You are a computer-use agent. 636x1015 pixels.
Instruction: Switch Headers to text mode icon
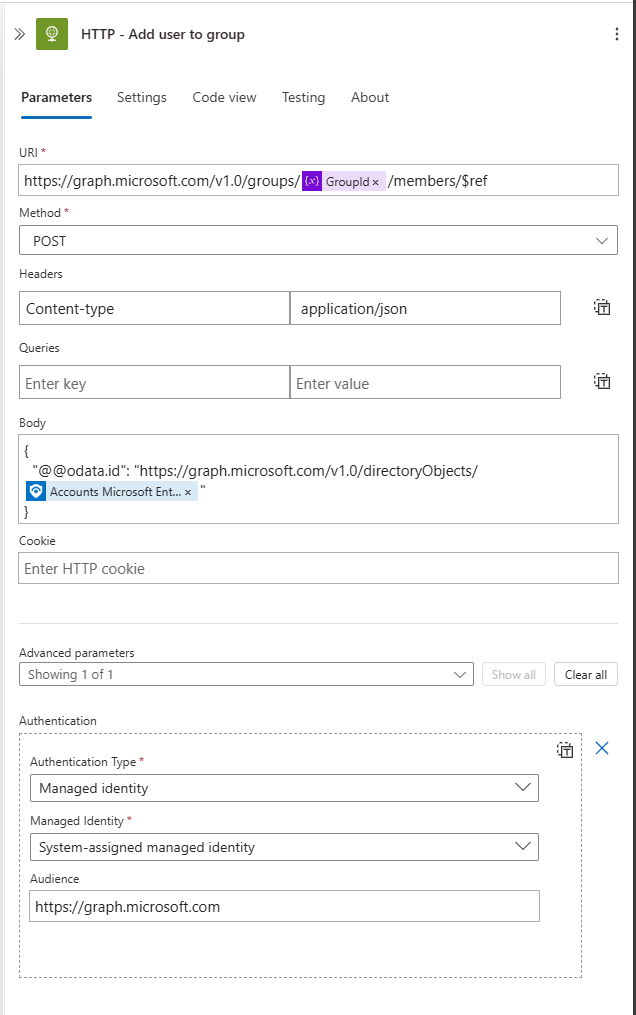click(x=602, y=307)
